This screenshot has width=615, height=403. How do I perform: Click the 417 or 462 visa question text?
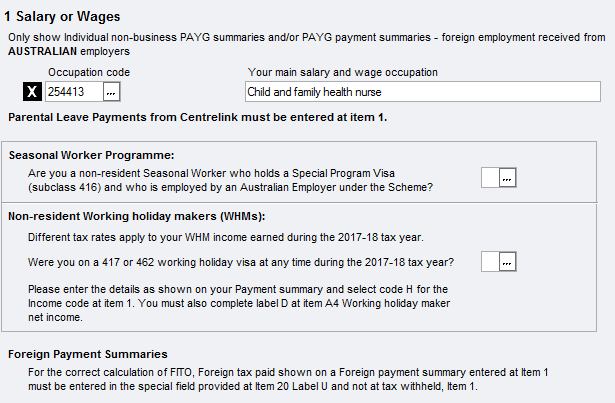click(x=242, y=263)
